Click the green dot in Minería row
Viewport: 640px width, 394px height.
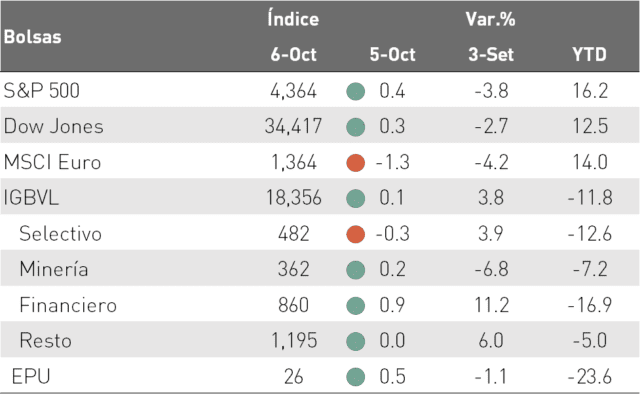[x=356, y=270]
